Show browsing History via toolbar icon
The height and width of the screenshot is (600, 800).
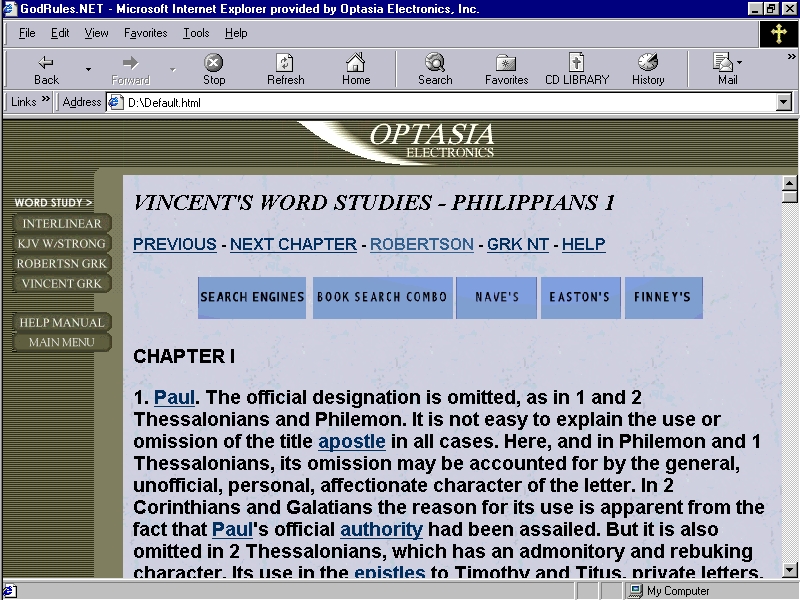point(648,63)
